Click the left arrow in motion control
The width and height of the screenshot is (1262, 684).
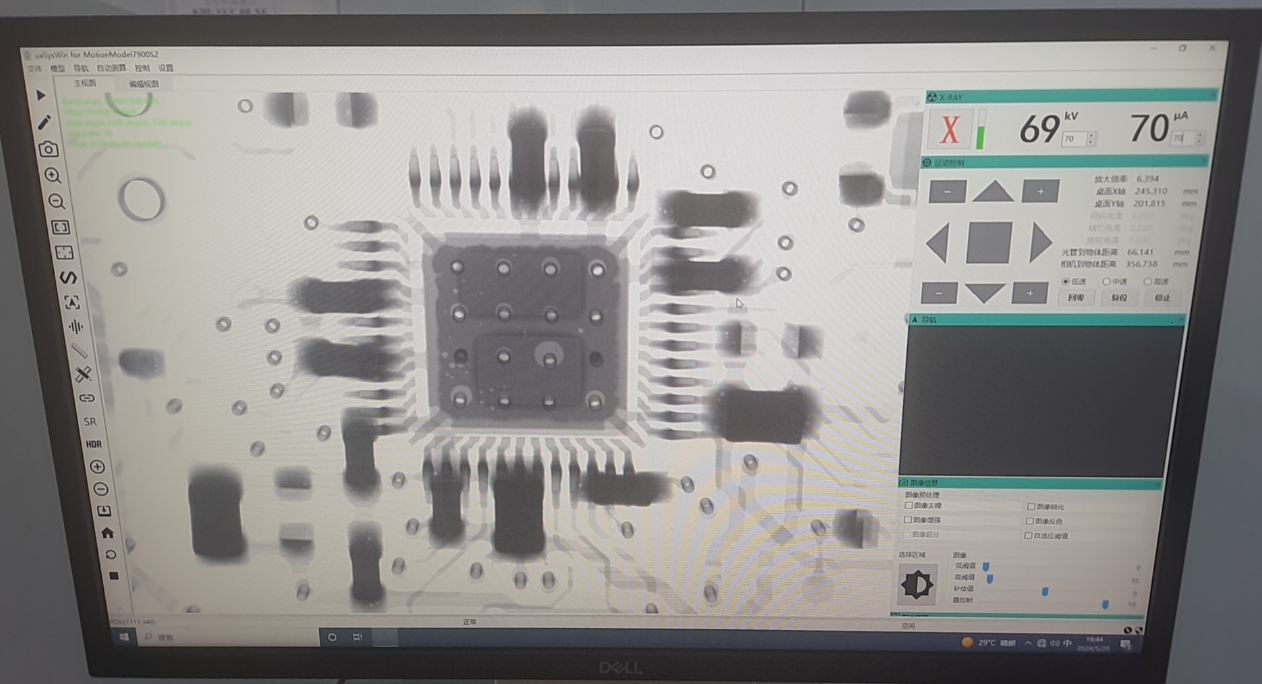tap(936, 243)
